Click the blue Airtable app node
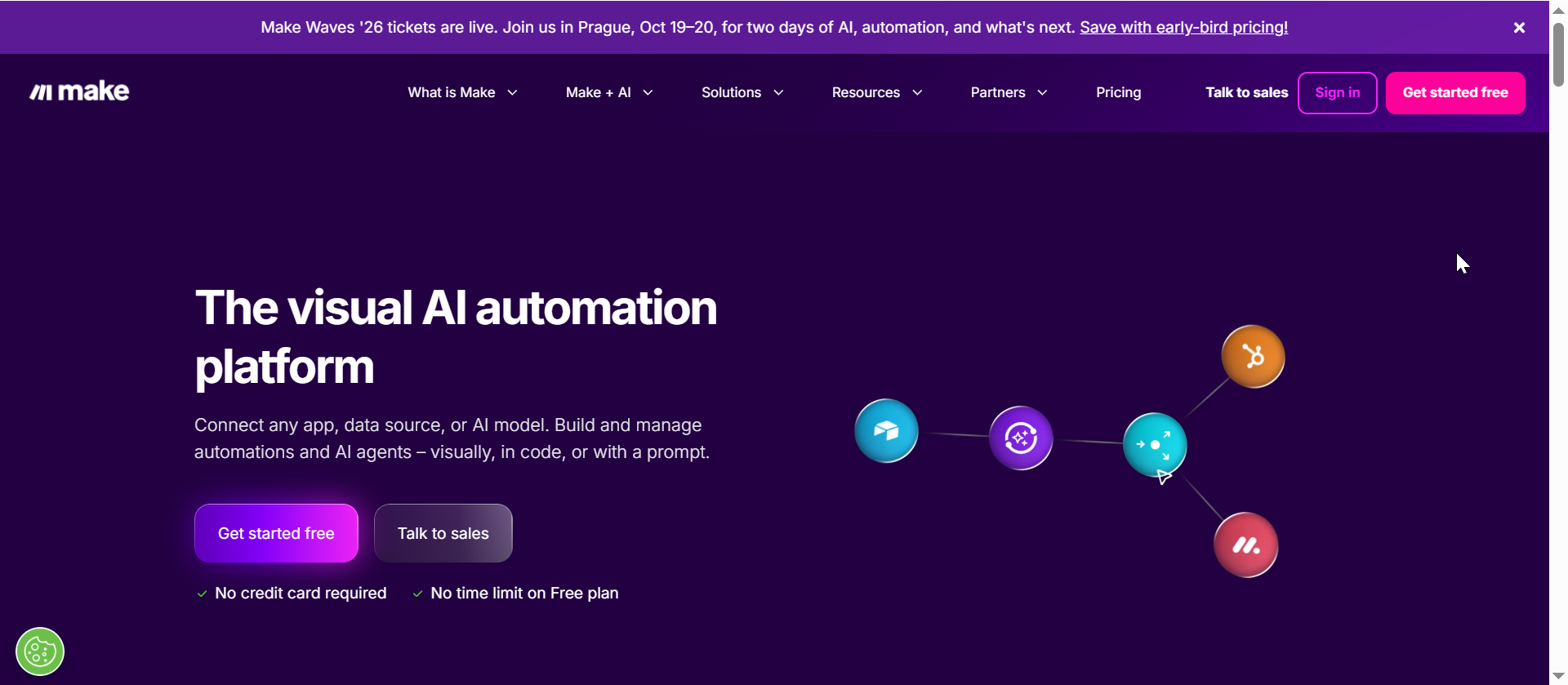The width and height of the screenshot is (1568, 685). tap(886, 431)
